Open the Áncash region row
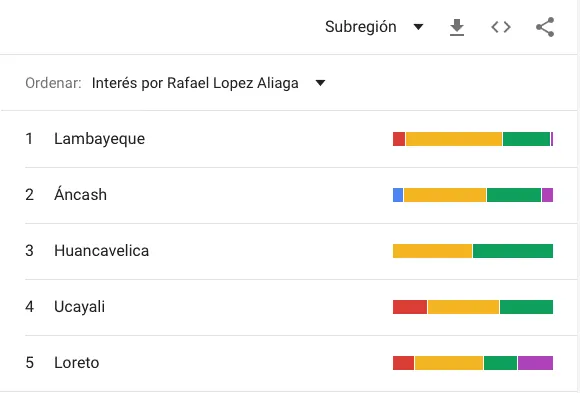 point(289,195)
